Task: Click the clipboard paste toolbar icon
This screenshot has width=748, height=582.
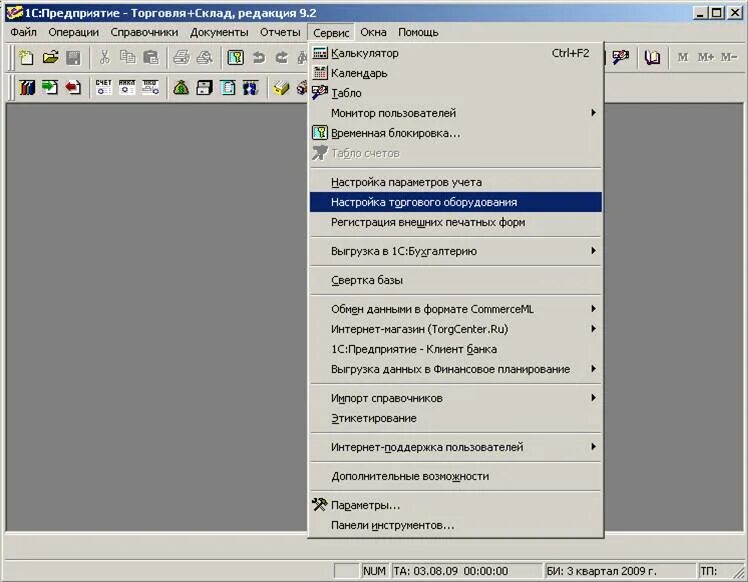Action: [x=151, y=58]
